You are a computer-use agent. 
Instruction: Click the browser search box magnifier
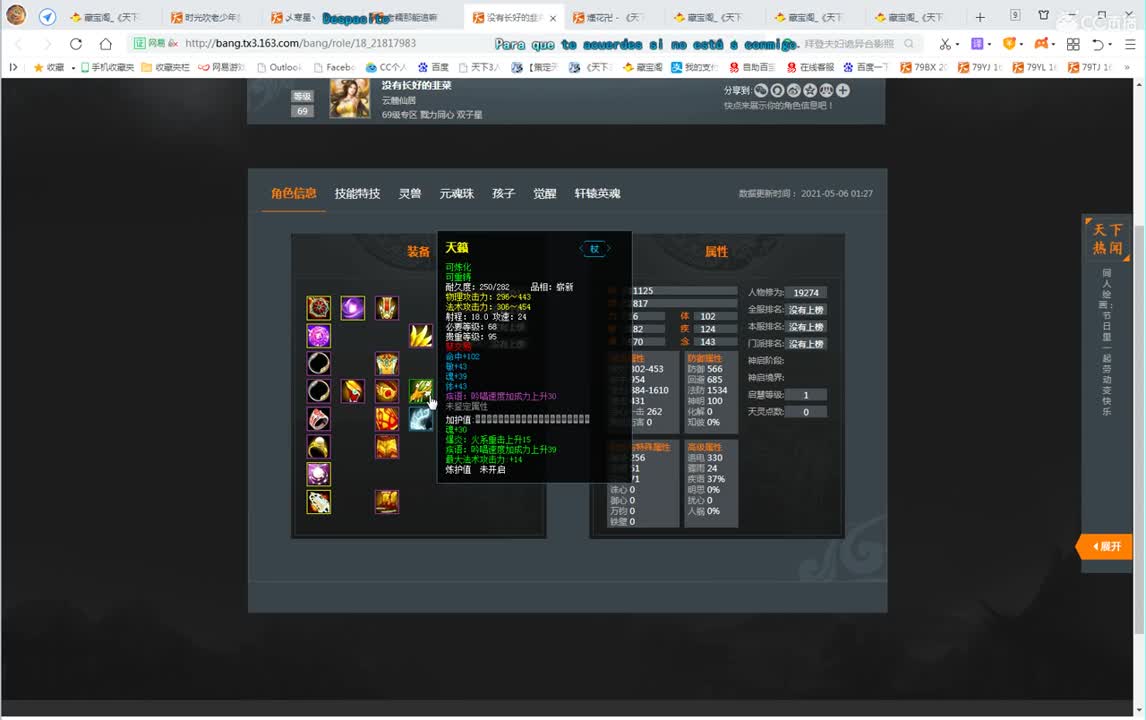[x=908, y=44]
